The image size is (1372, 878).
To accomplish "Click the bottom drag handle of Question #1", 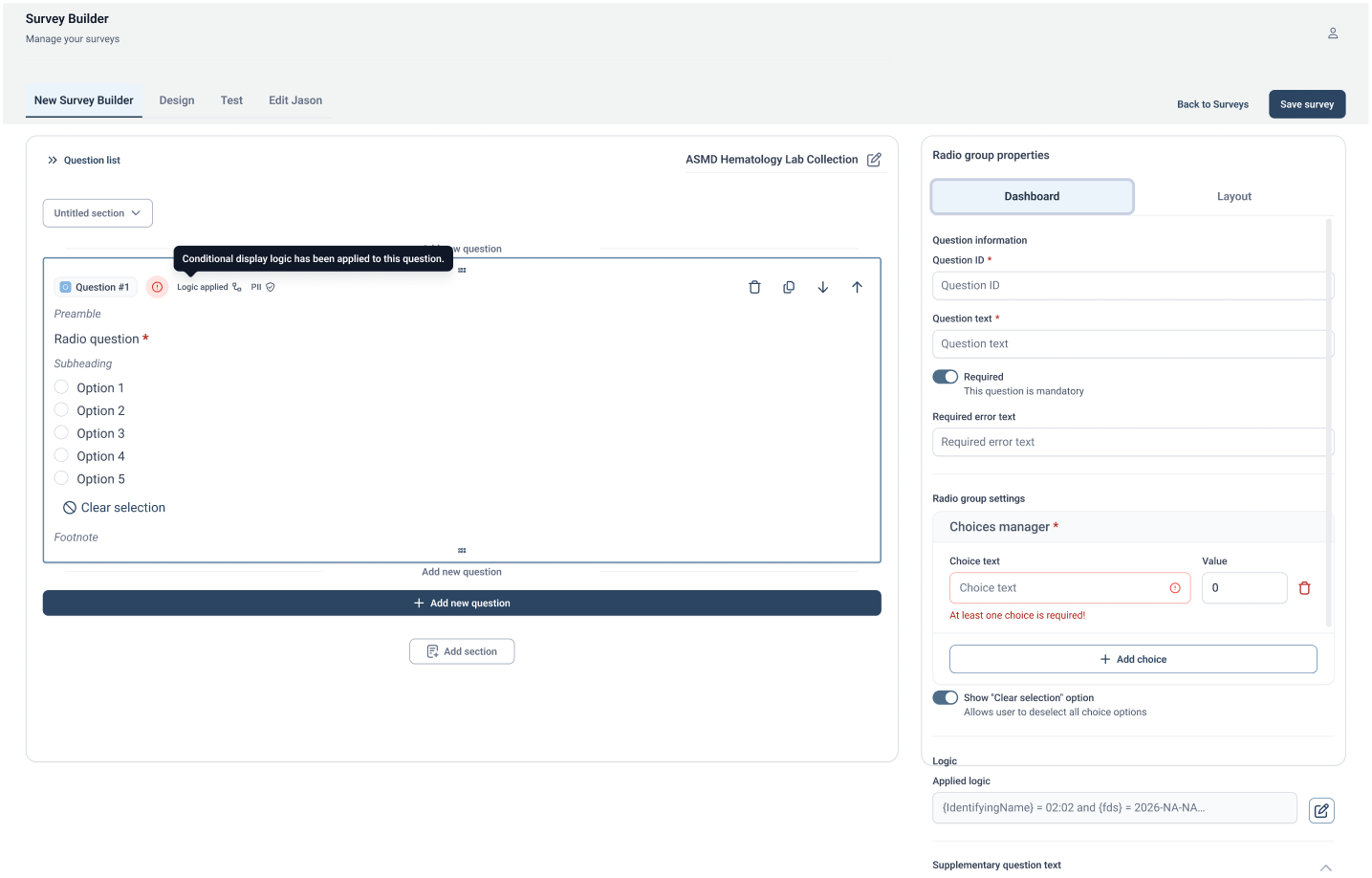I will coord(462,551).
